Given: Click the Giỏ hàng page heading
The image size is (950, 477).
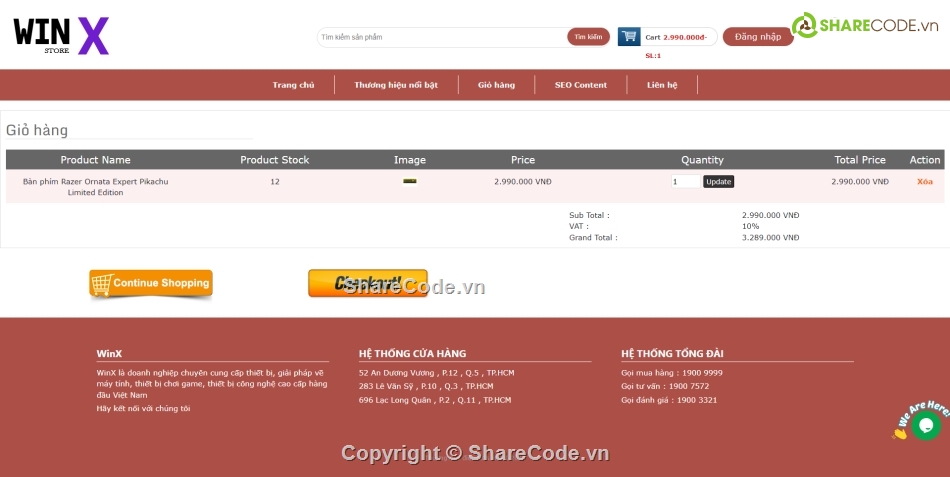Looking at the screenshot, I should [x=37, y=130].
